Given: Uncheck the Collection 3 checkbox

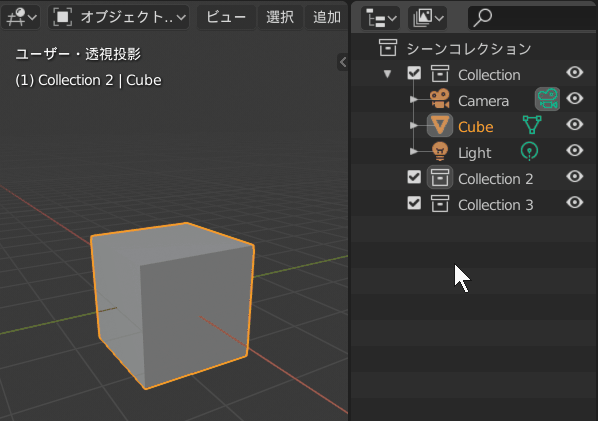Looking at the screenshot, I should coord(414,203).
